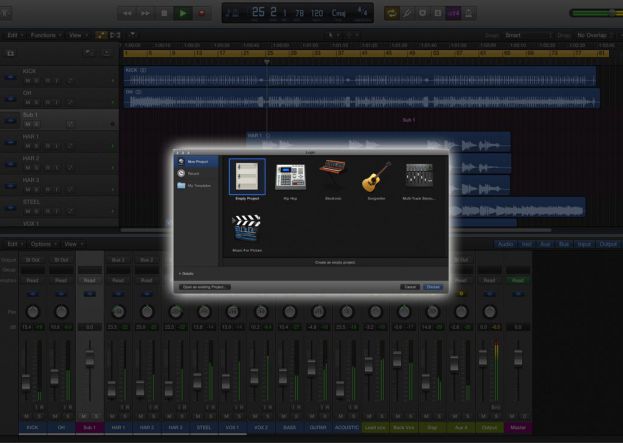Screen dimensions: 623x443
Task: Click the KICK channel pan knob
Action: pyautogui.click(x=33, y=312)
